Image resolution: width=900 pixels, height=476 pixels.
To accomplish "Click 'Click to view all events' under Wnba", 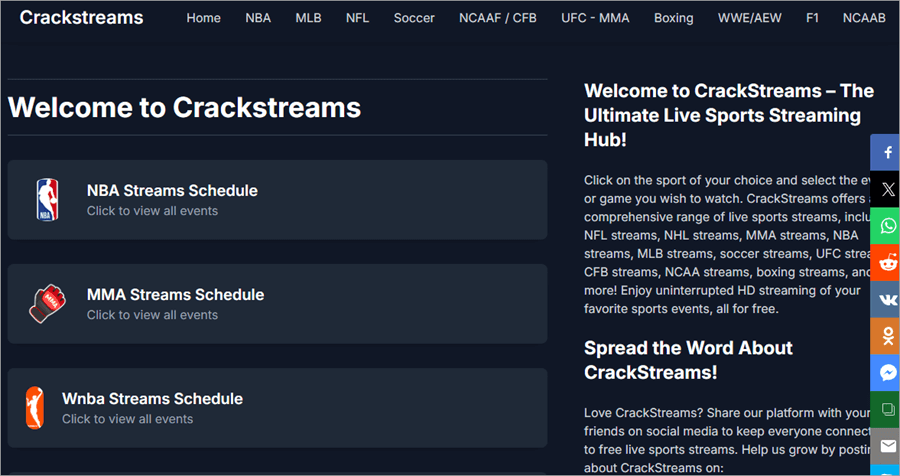I will click(127, 419).
